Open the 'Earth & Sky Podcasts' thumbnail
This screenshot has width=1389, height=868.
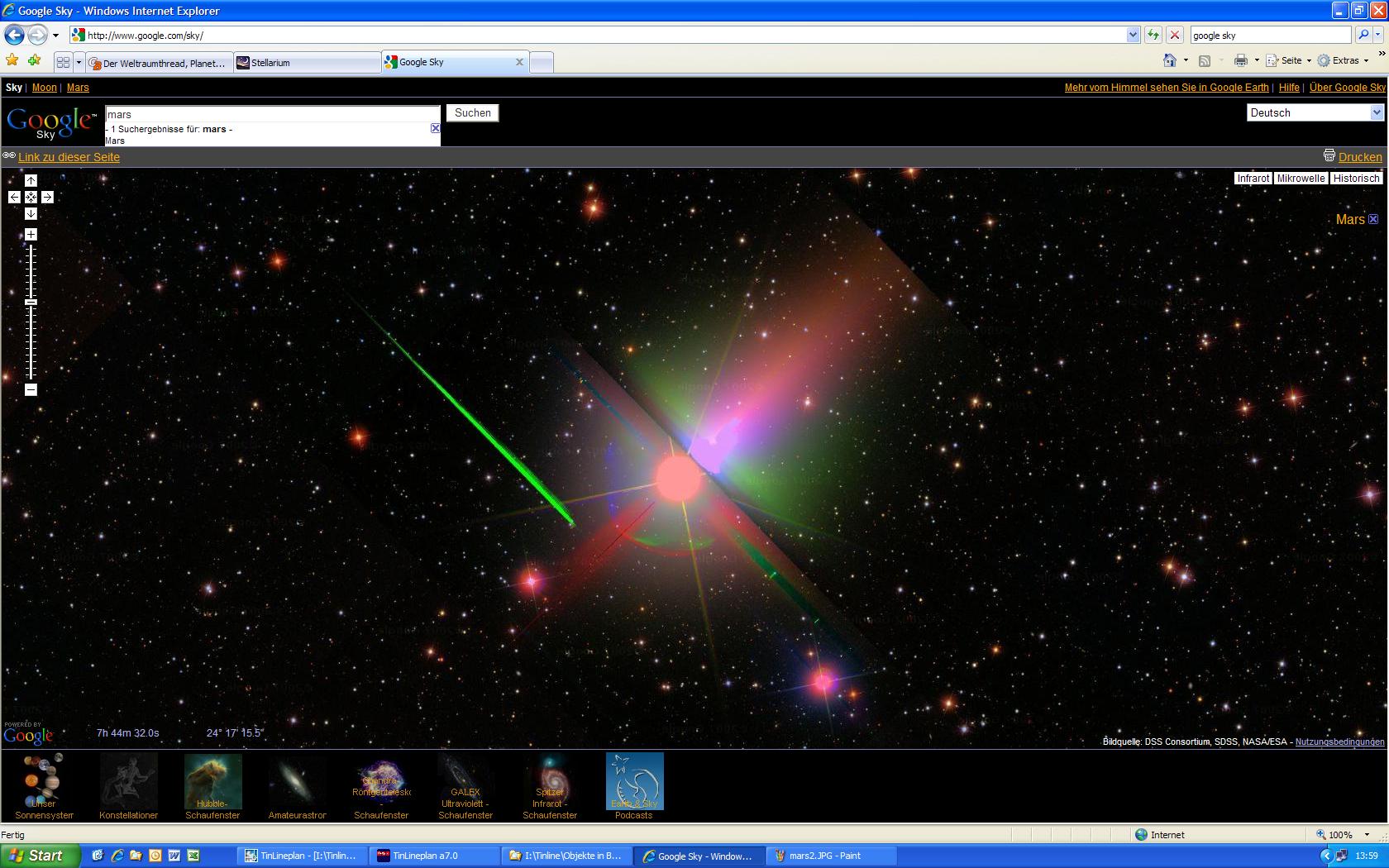click(634, 786)
